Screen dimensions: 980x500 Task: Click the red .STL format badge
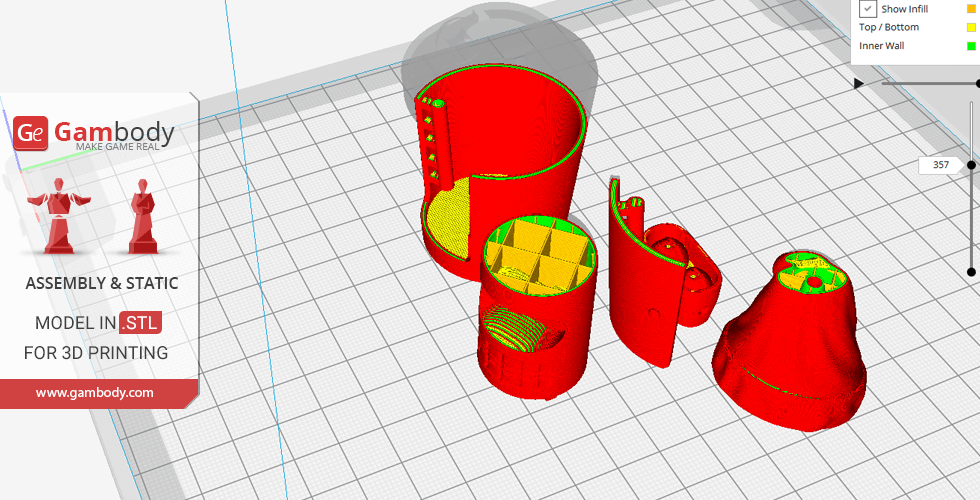(x=140, y=323)
